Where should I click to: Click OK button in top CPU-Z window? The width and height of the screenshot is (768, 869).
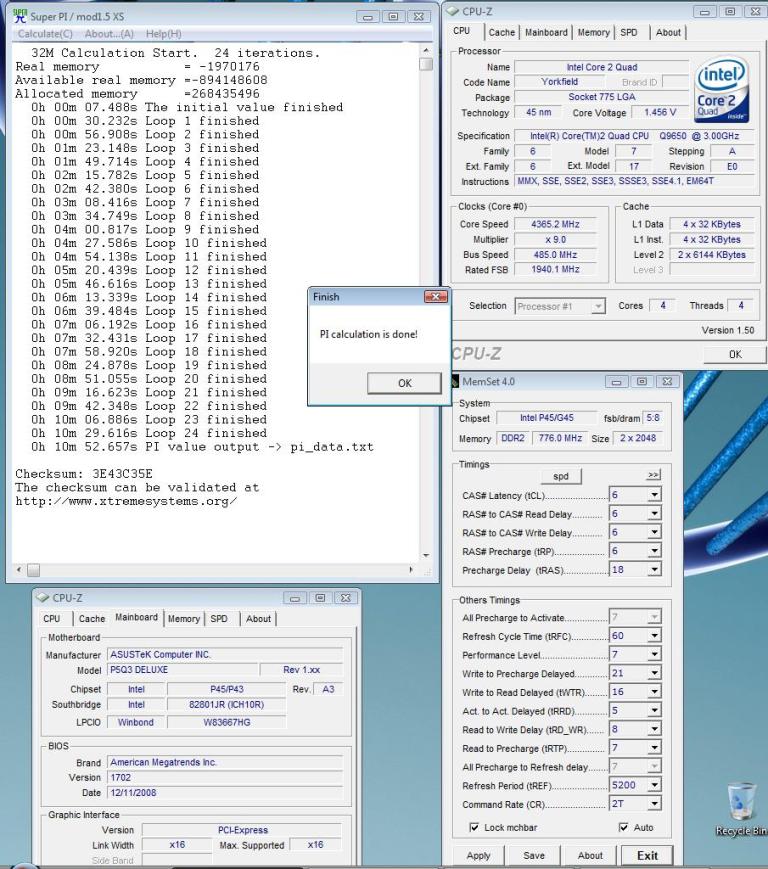click(735, 354)
